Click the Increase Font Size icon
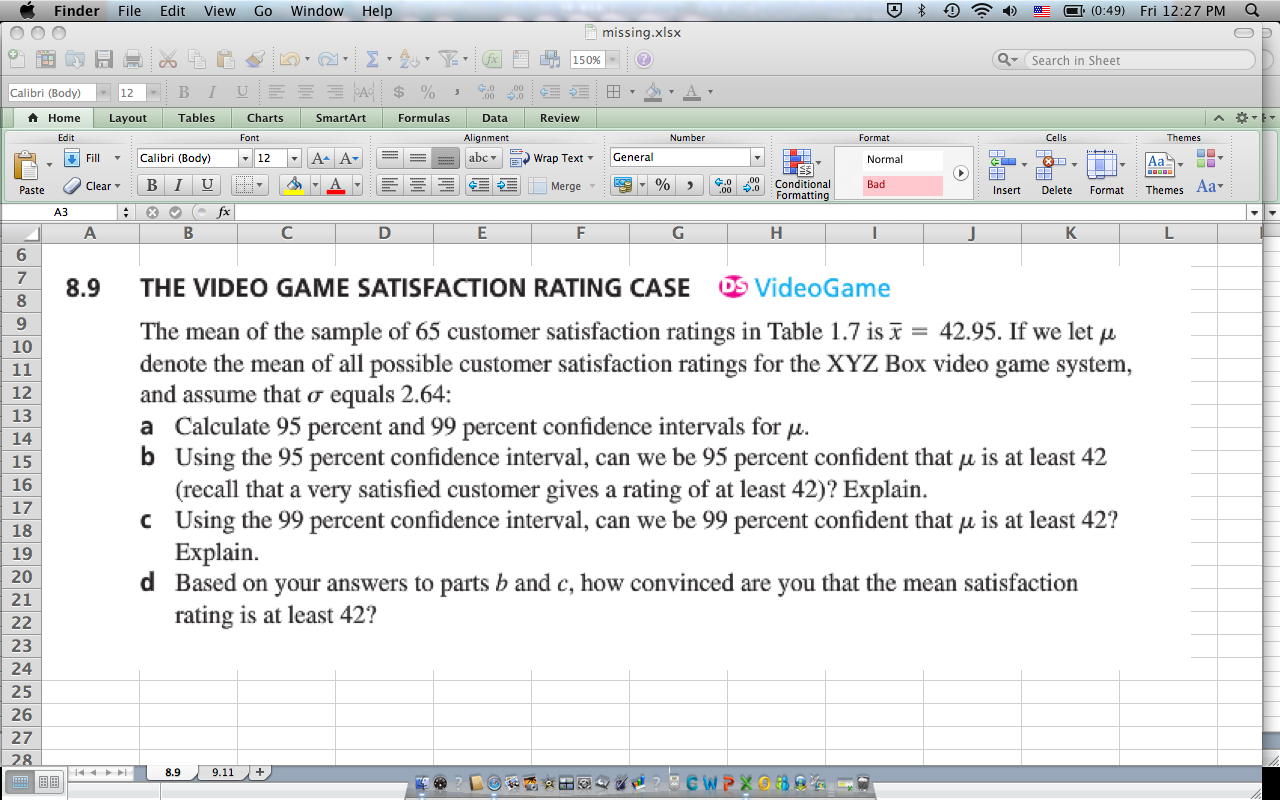1280x800 pixels. (x=320, y=158)
